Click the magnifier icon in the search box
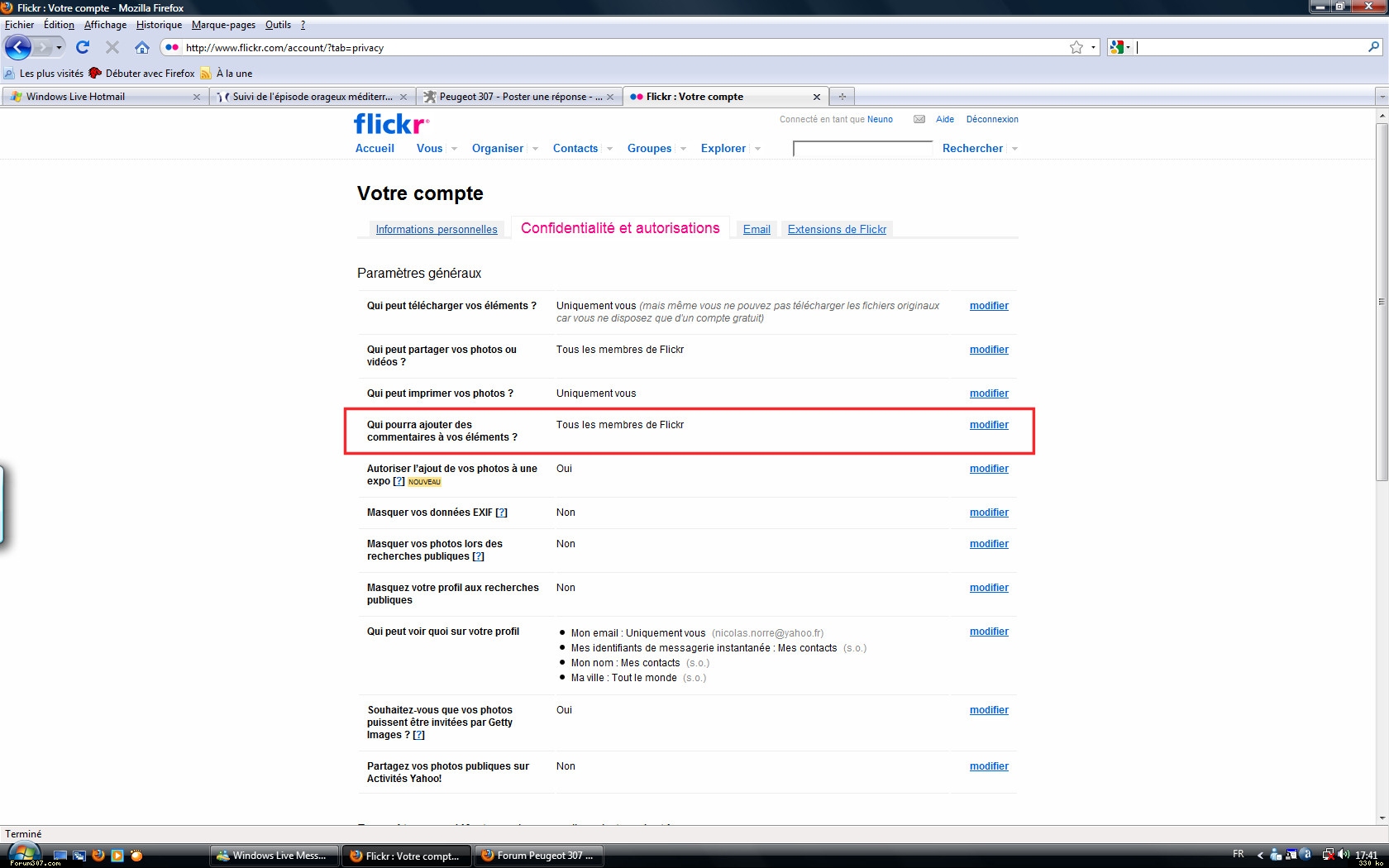This screenshot has width=1389, height=868. coord(1373,47)
